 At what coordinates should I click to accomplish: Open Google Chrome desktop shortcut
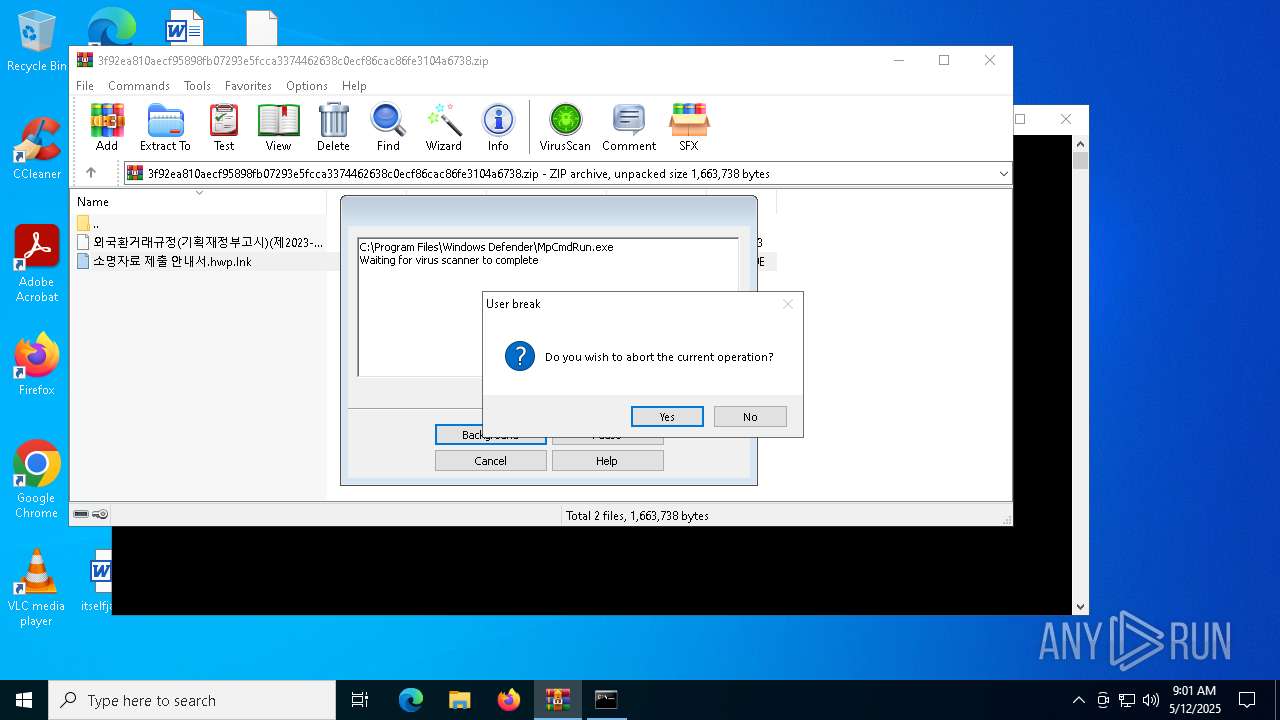[37, 480]
